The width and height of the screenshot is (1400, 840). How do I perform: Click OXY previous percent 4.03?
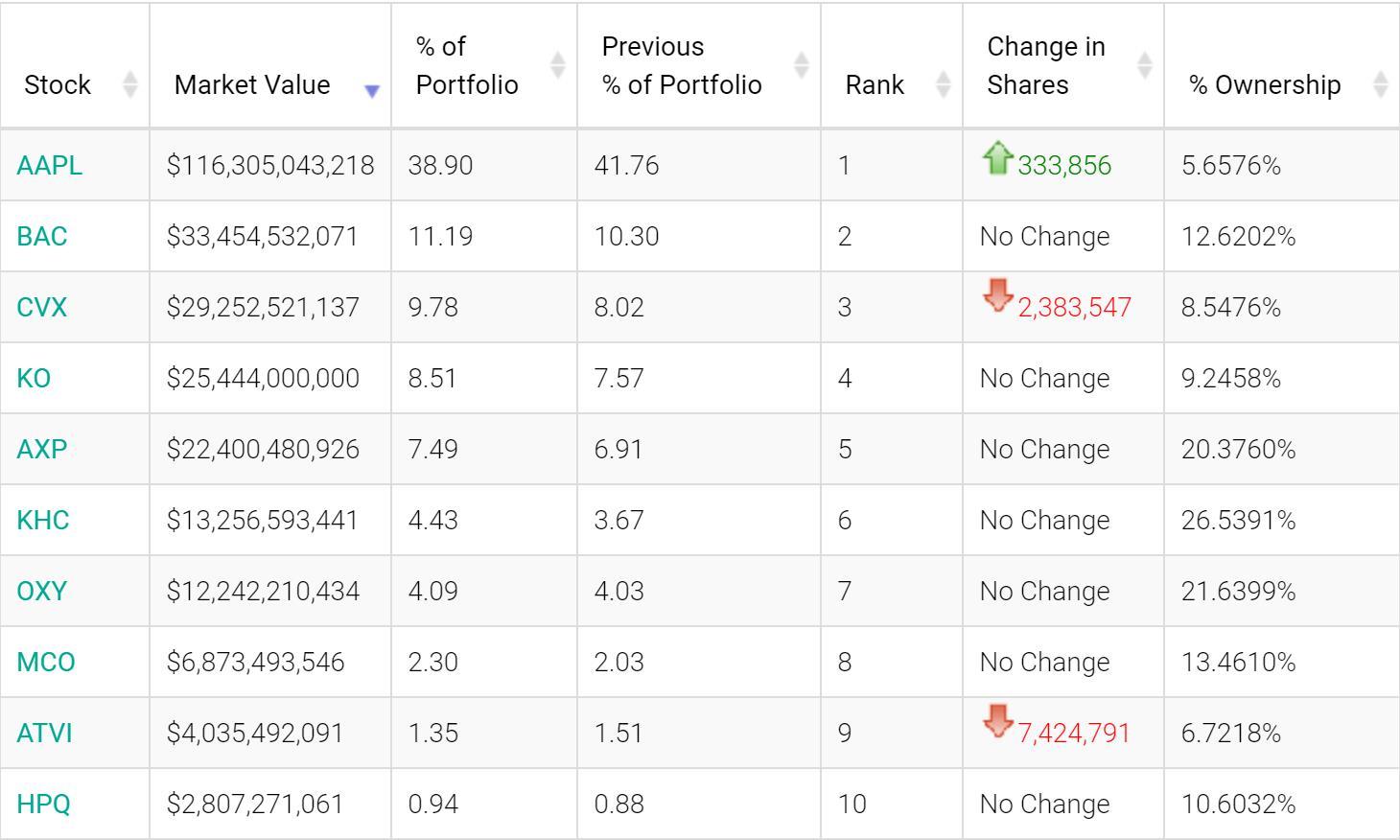point(618,591)
